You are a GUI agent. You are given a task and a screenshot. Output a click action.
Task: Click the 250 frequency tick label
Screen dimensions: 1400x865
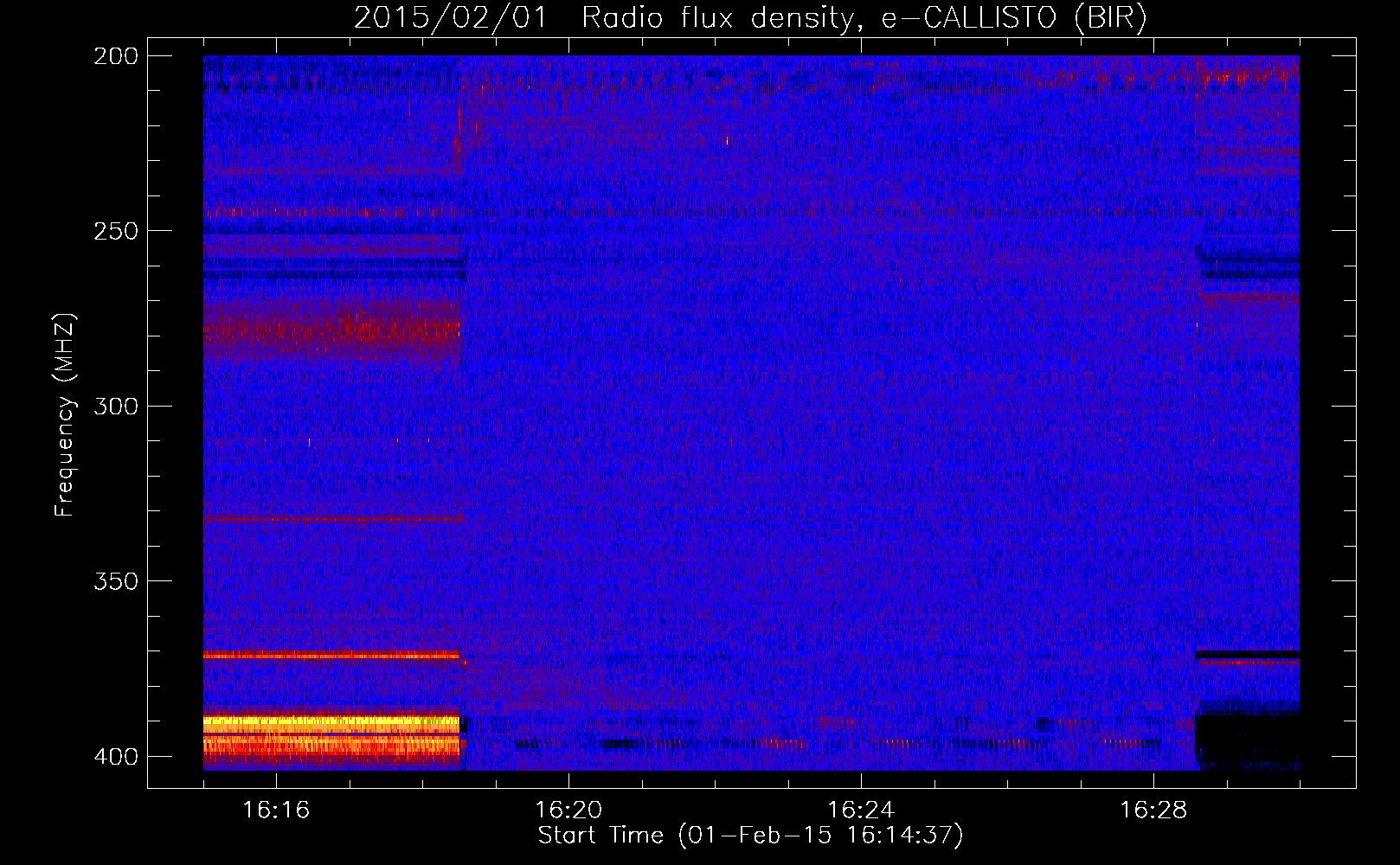coord(115,231)
